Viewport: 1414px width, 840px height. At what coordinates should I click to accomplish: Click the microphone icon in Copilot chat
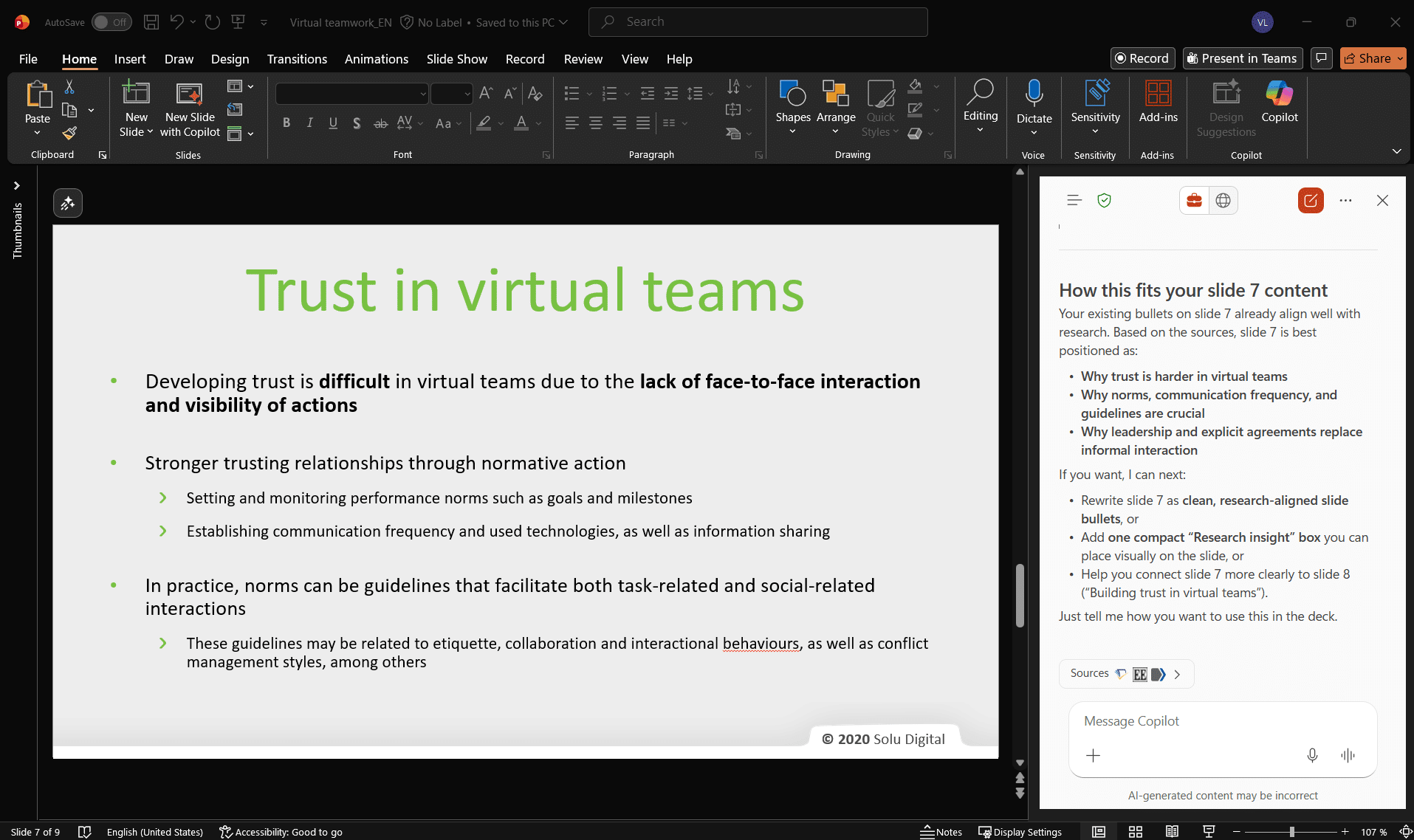[x=1312, y=755]
